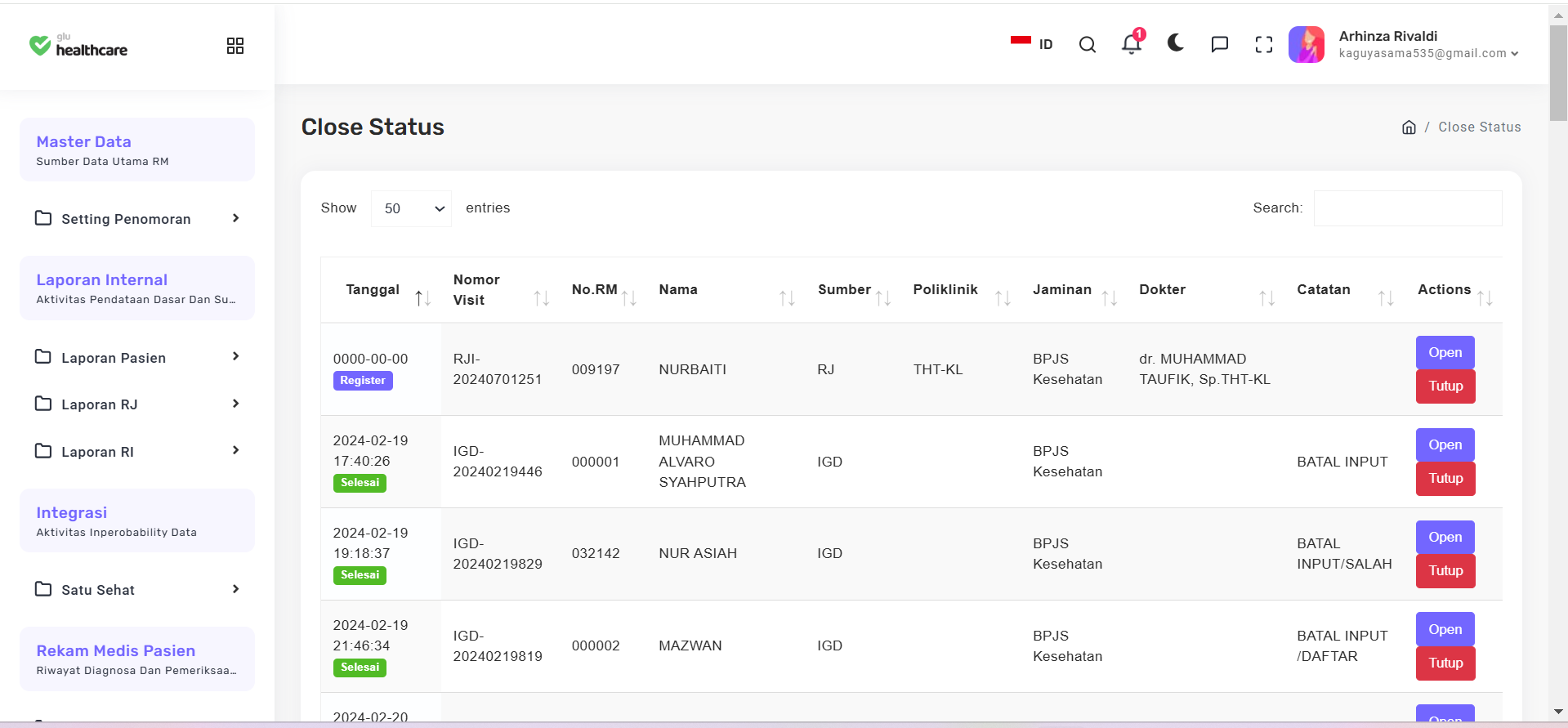Click the Close Status breadcrumb link
This screenshot has width=1568, height=728.
click(x=1480, y=127)
